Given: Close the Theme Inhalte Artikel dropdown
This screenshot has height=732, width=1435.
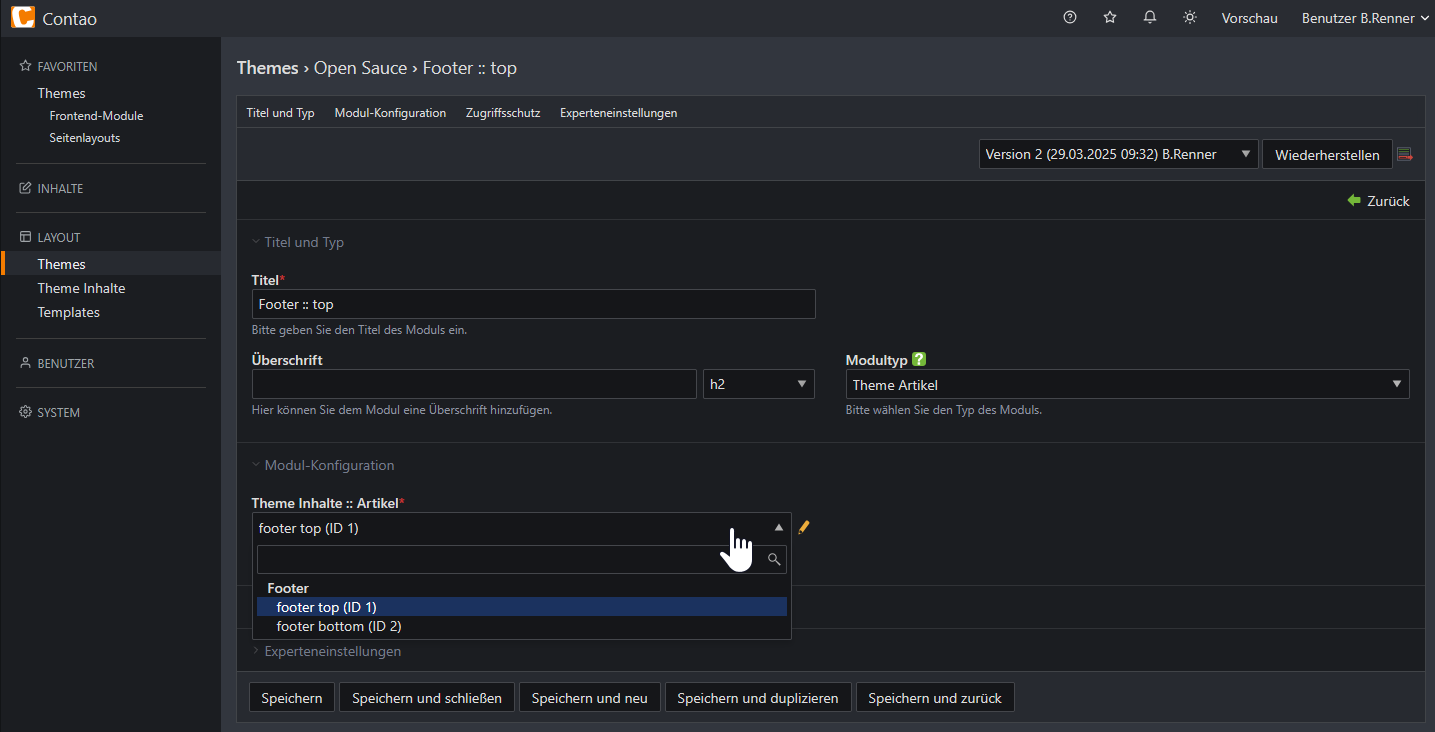Looking at the screenshot, I should (521, 528).
